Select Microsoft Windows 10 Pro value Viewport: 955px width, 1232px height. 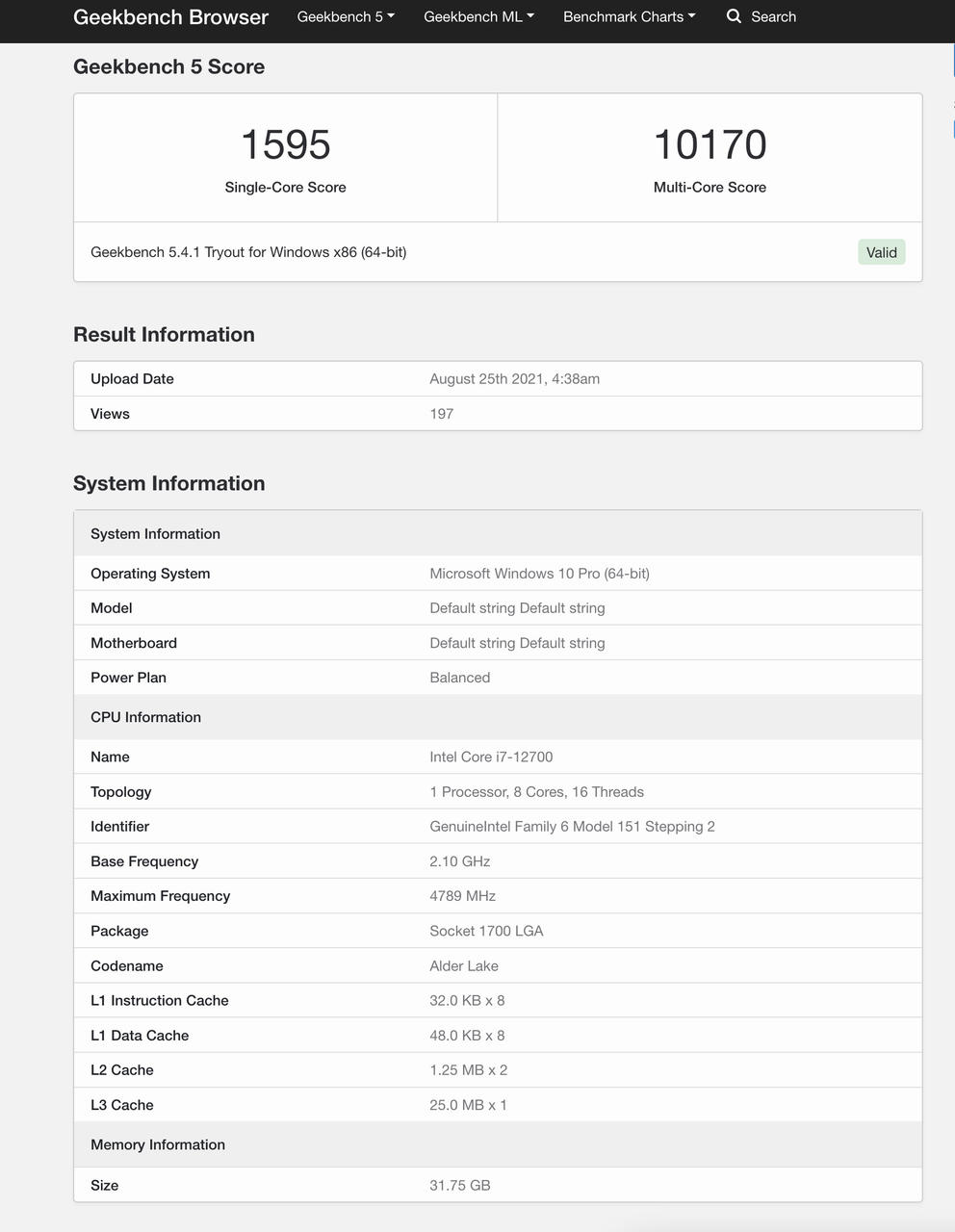tap(539, 574)
